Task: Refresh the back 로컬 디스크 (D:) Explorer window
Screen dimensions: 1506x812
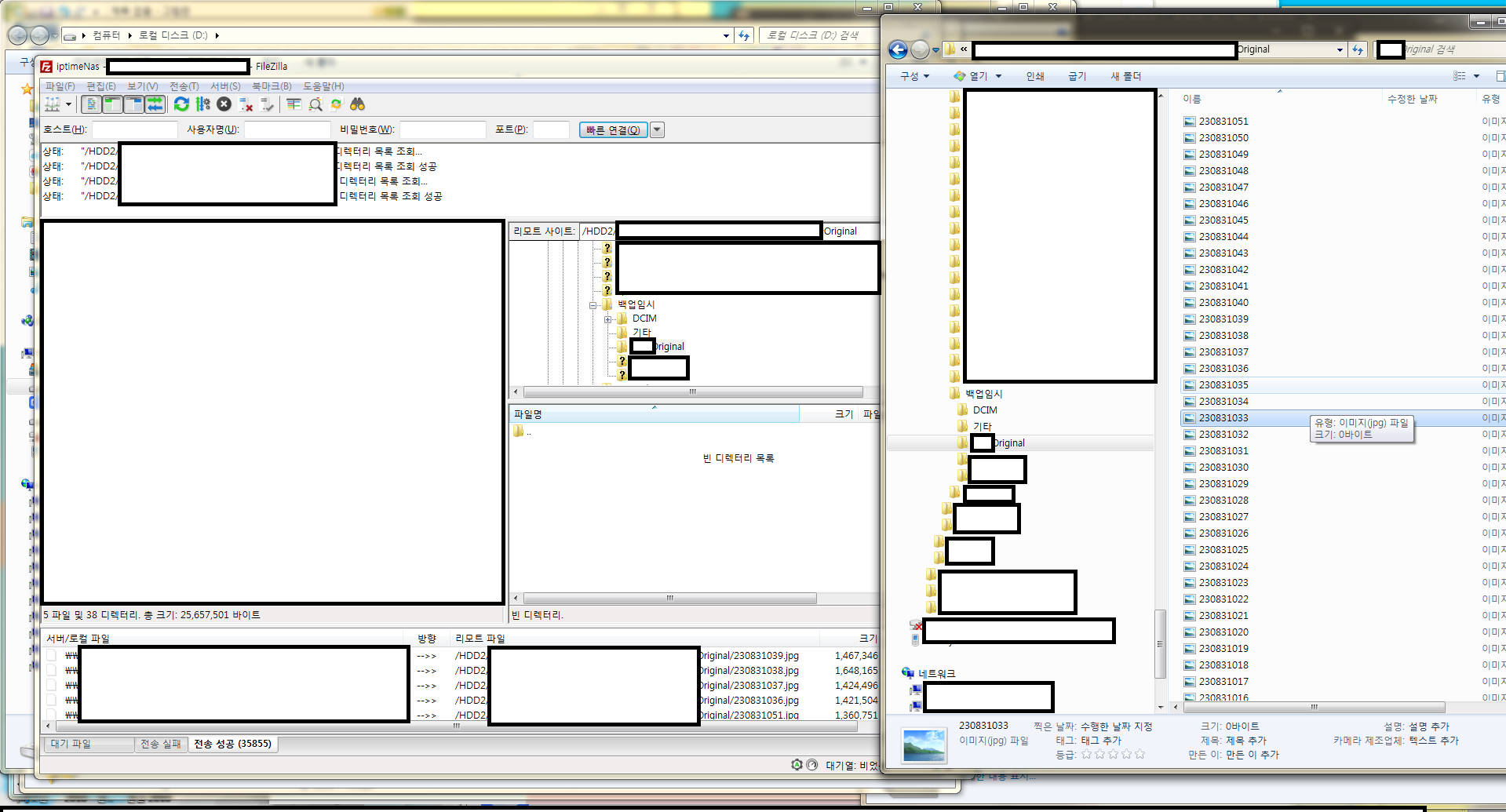Action: coord(744,35)
